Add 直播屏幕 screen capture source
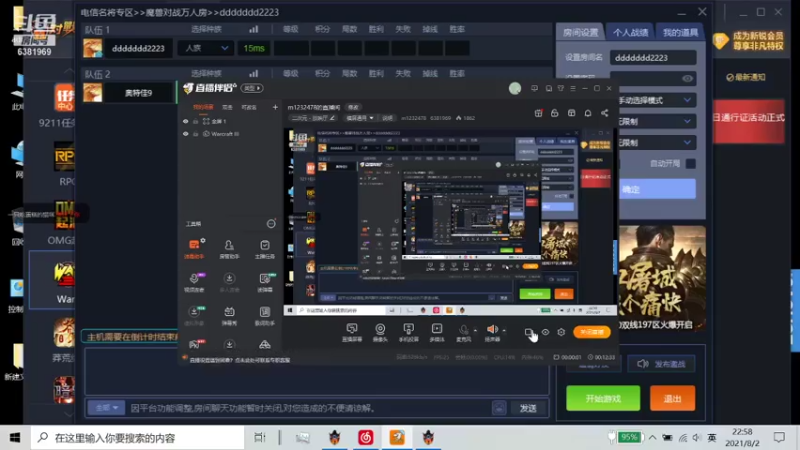This screenshot has width=800, height=450. coord(352,332)
